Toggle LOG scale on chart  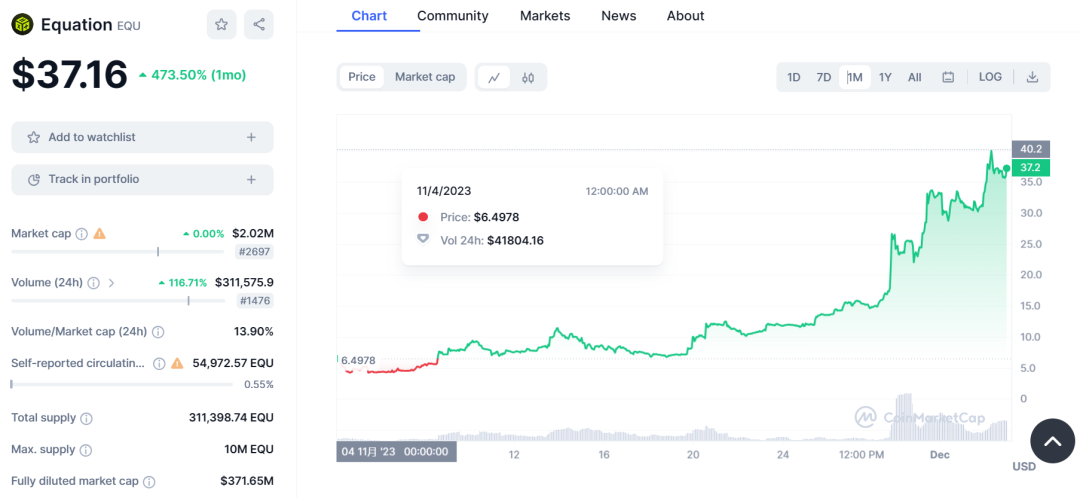click(990, 77)
